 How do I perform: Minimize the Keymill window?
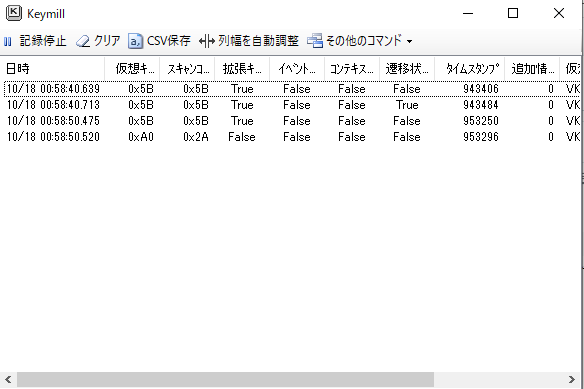[x=468, y=13]
